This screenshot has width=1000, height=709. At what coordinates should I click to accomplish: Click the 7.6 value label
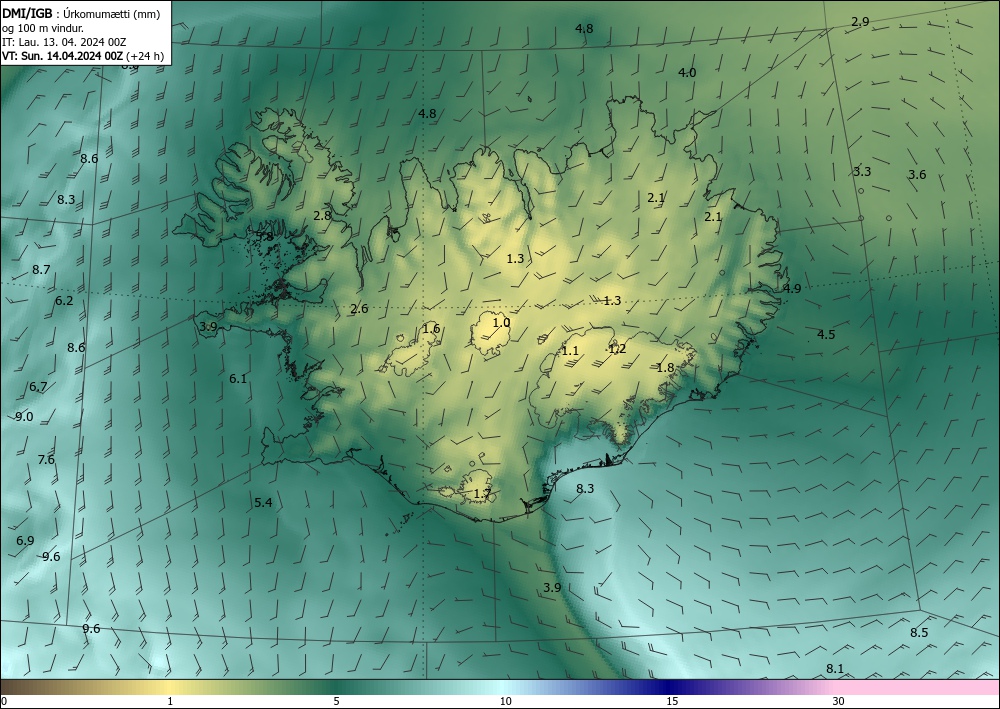click(x=46, y=460)
